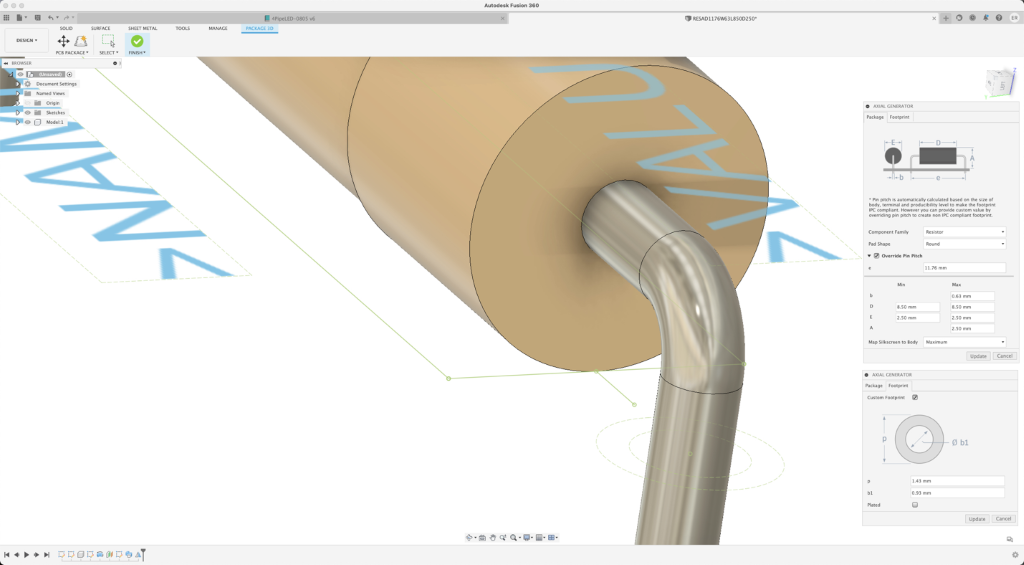Select the Move tool in PCB Package
The image size is (1024, 565).
(x=63, y=41)
